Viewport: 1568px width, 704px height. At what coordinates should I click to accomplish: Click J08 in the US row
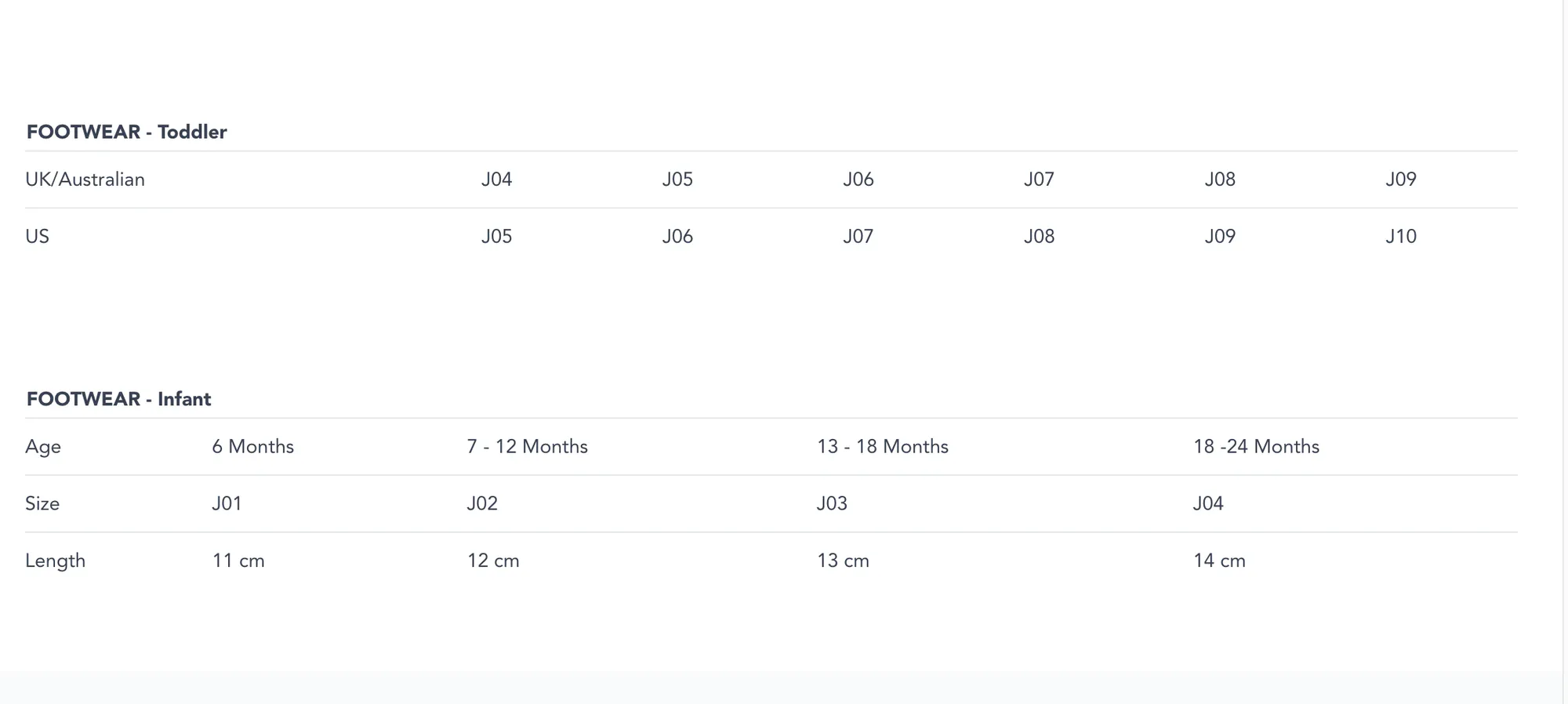(1039, 237)
